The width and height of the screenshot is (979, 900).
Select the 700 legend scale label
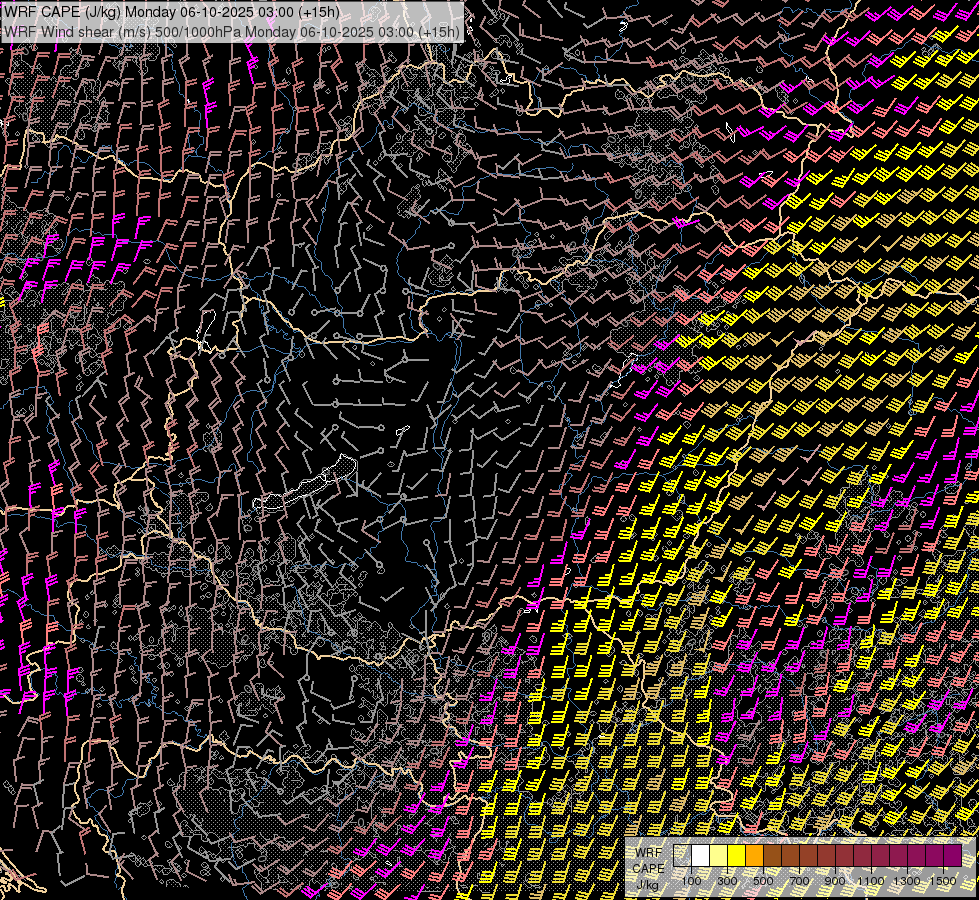(x=799, y=881)
